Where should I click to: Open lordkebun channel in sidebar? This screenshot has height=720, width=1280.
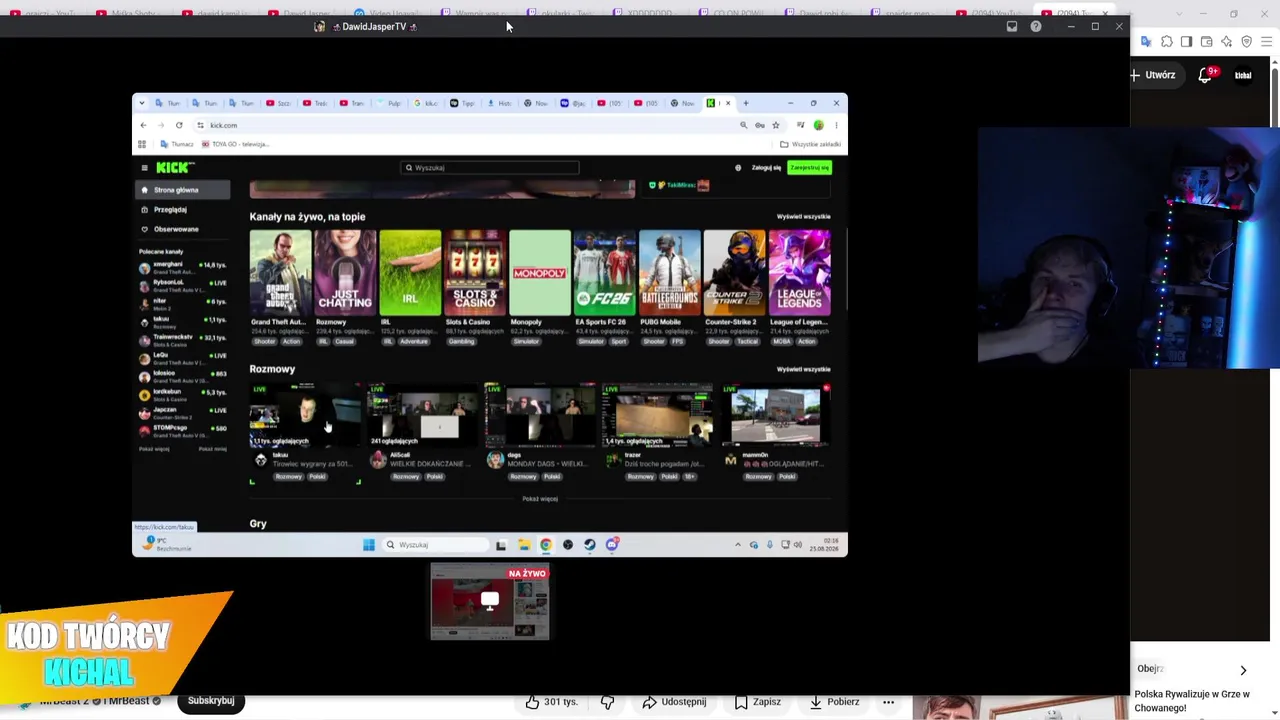183,395
